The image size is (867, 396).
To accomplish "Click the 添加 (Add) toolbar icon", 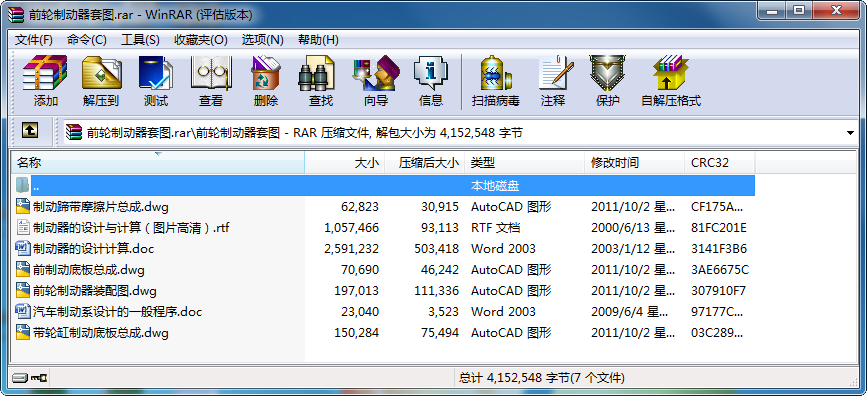I will pos(45,73).
